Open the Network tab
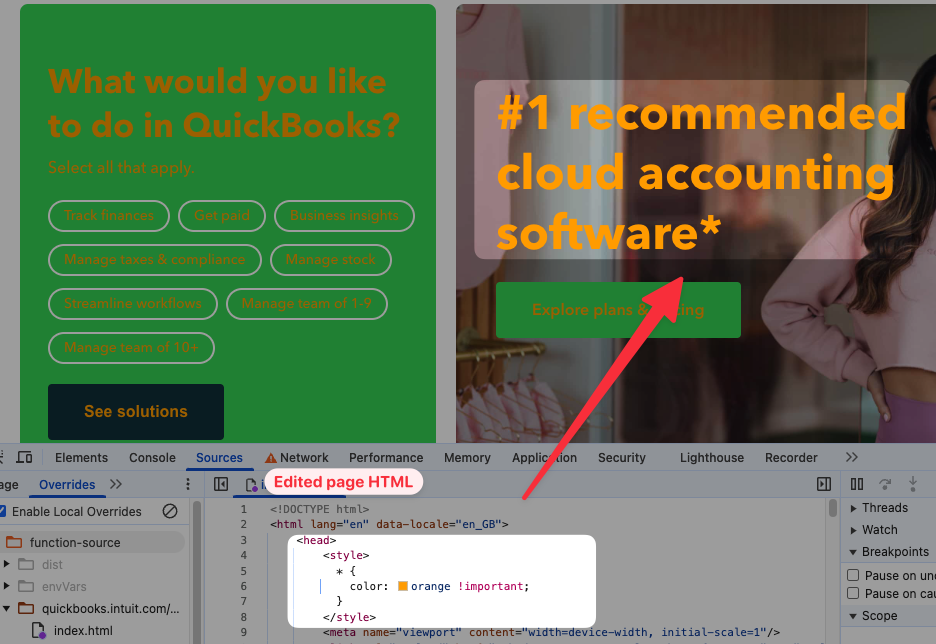Image resolution: width=936 pixels, height=644 pixels. [297, 458]
